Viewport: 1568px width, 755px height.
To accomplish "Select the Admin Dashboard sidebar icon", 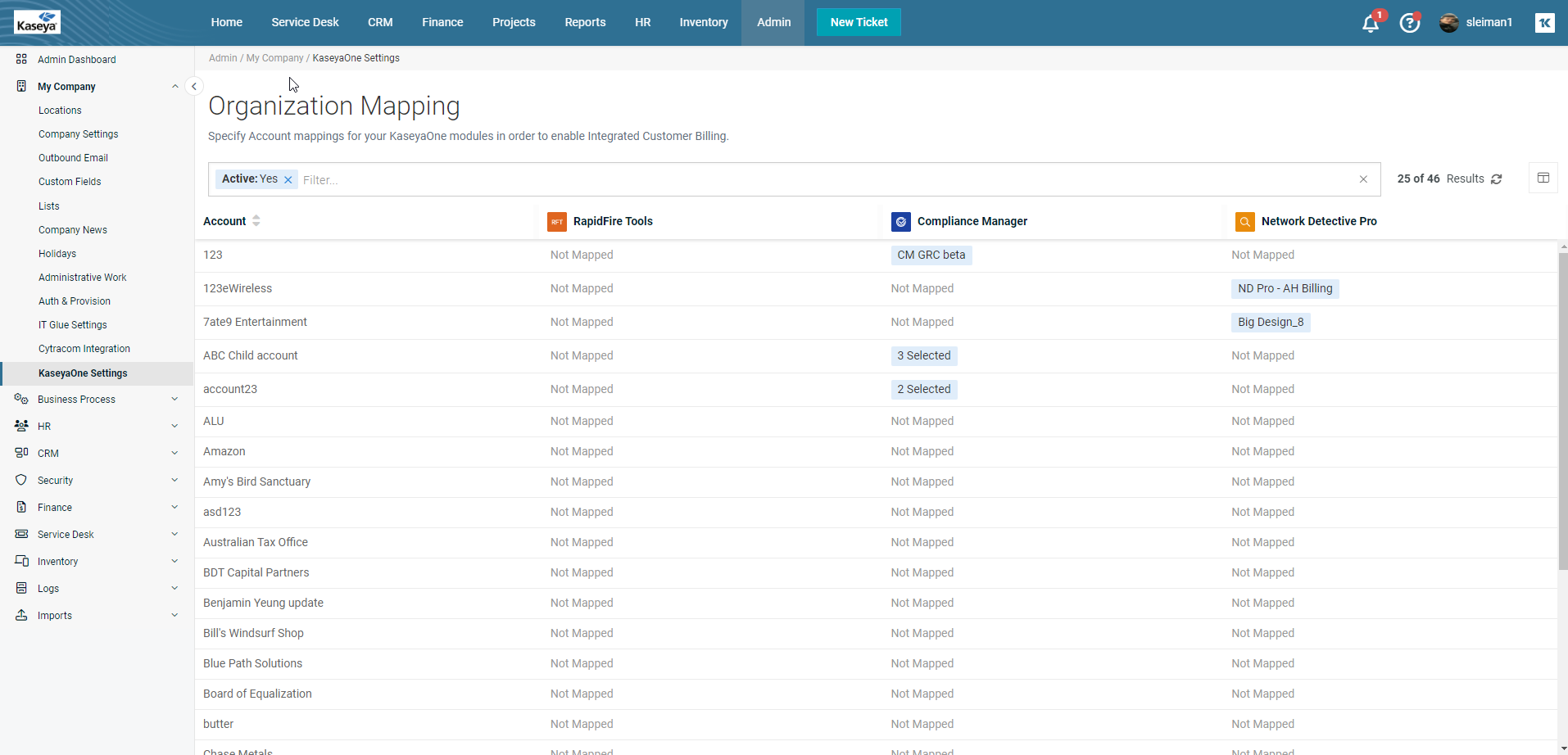I will pos(20,59).
